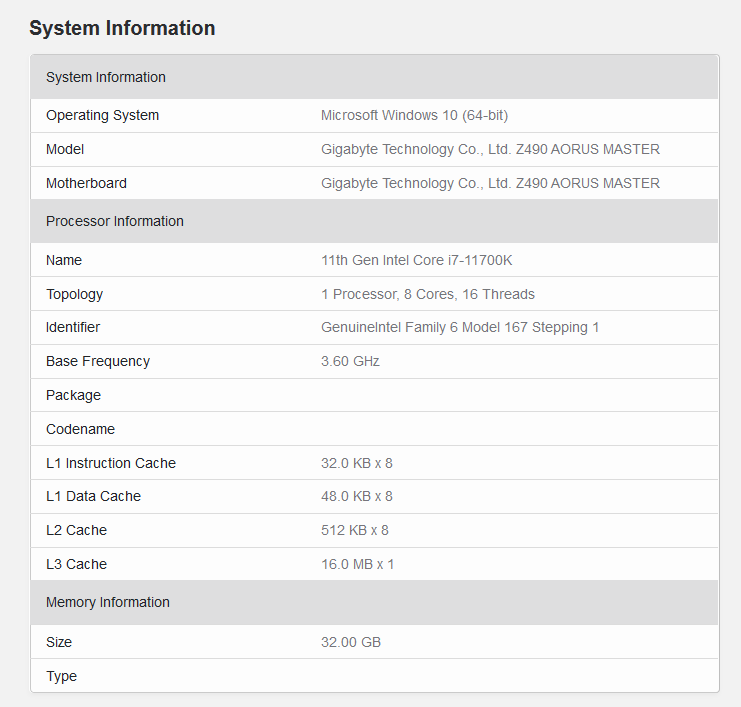Click the Processor Information section header
The image size is (741, 707).
pyautogui.click(x=115, y=221)
